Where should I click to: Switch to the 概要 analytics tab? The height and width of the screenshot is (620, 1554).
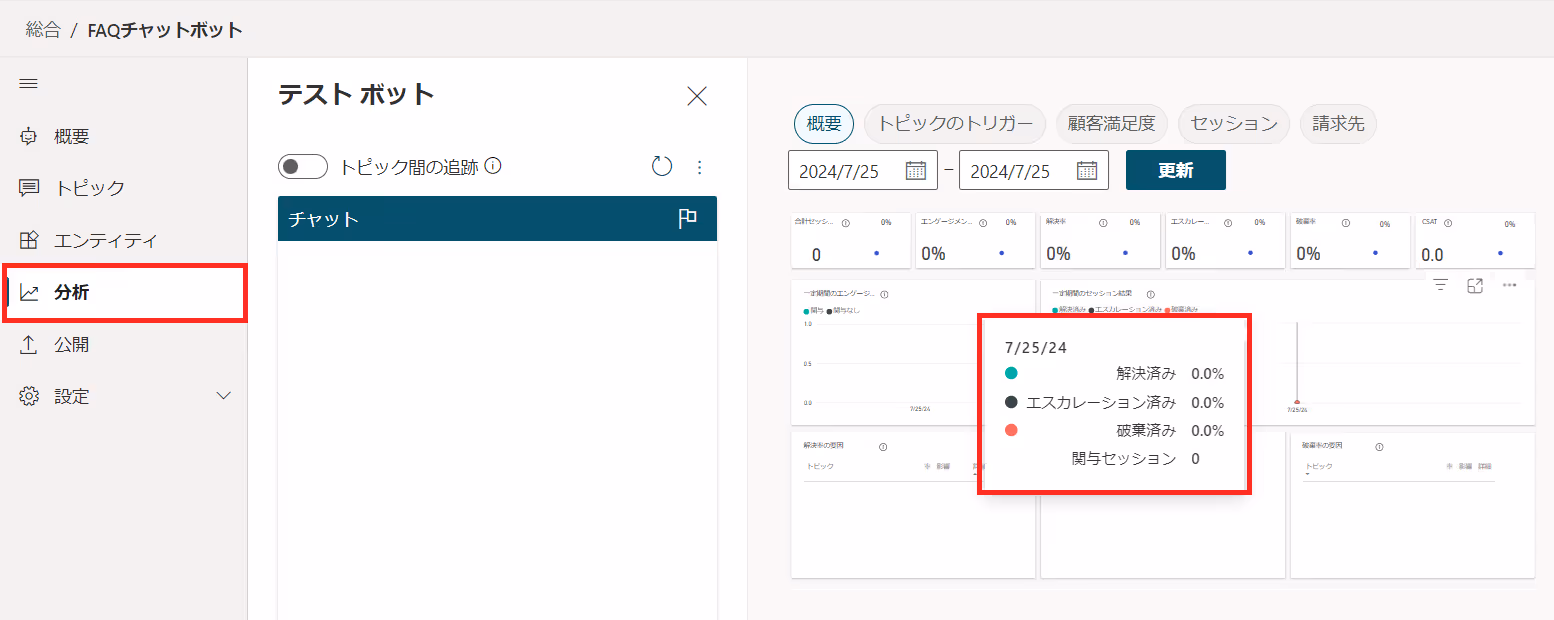click(824, 124)
